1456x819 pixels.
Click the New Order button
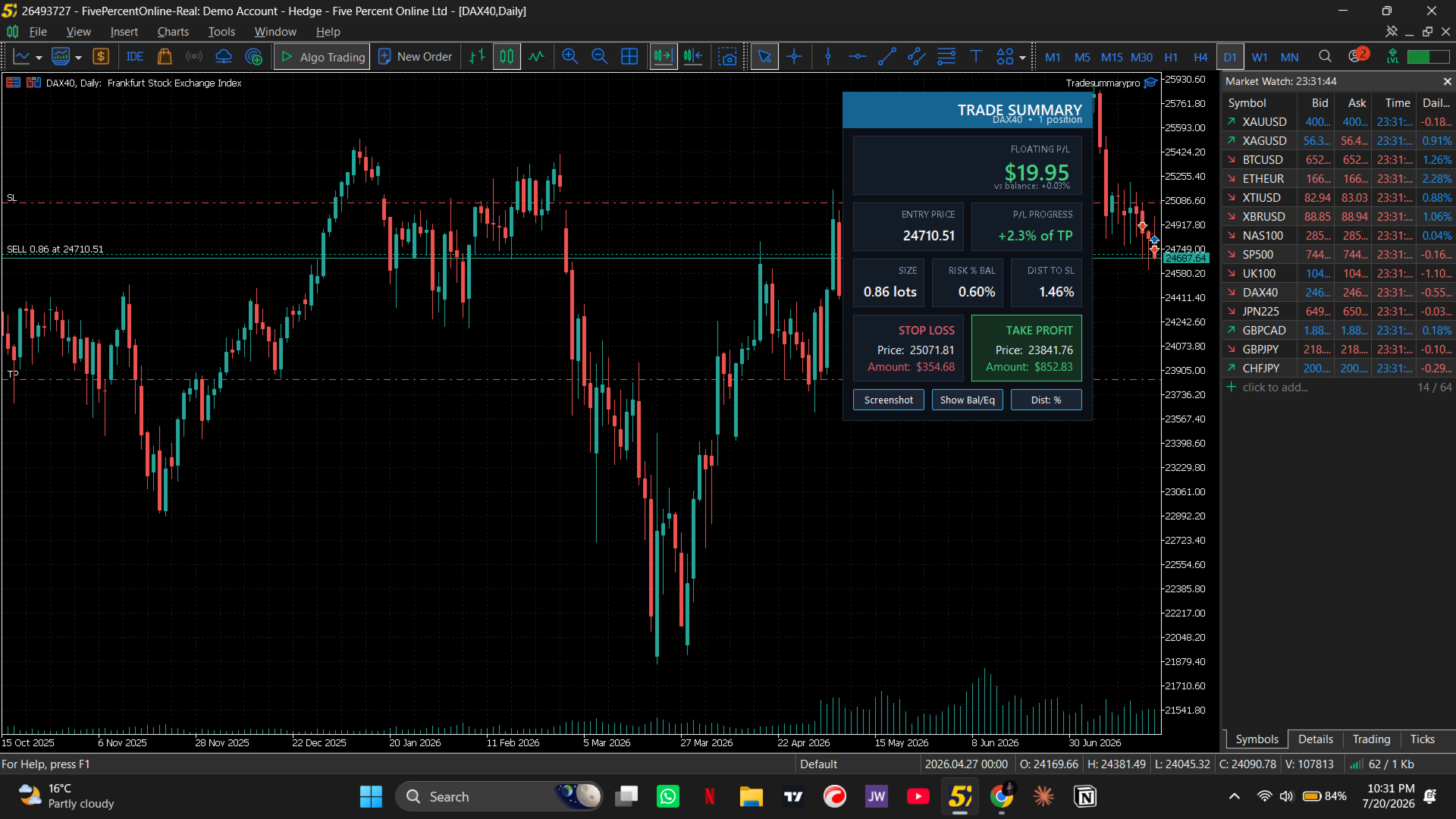click(416, 57)
